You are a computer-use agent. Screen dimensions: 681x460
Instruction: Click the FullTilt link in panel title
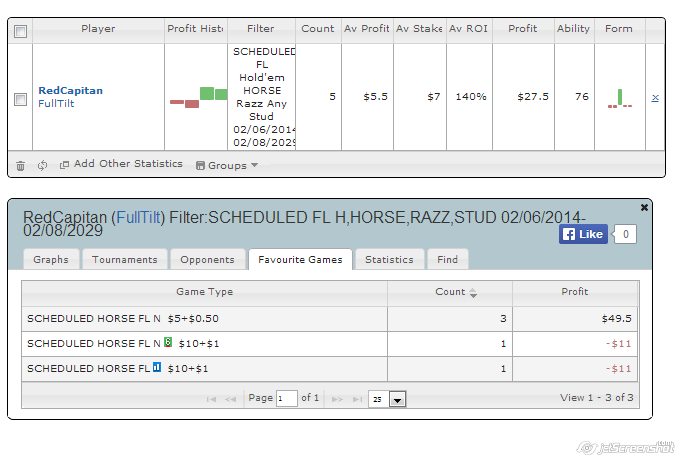(x=138, y=217)
